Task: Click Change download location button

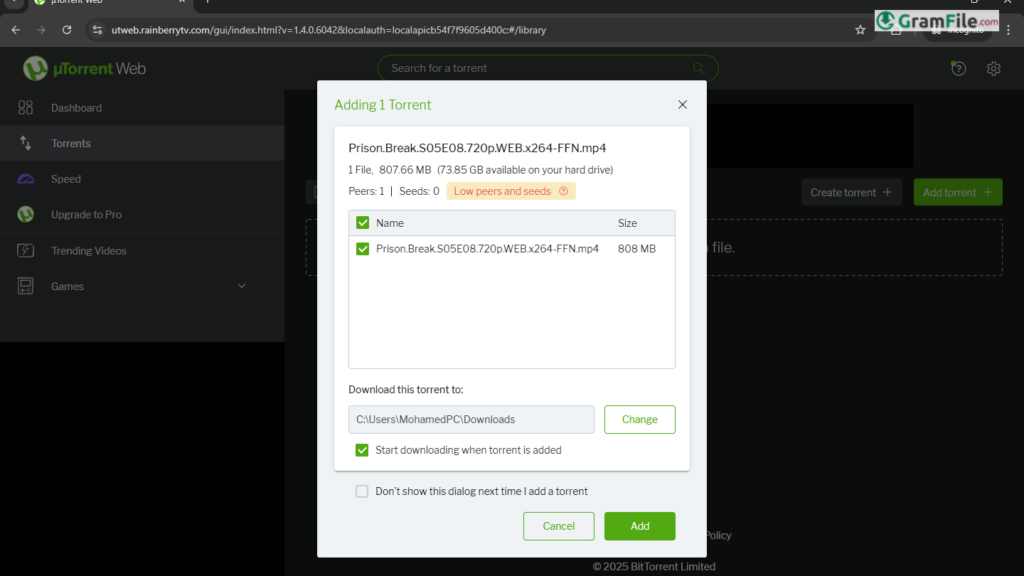Action: coord(639,419)
